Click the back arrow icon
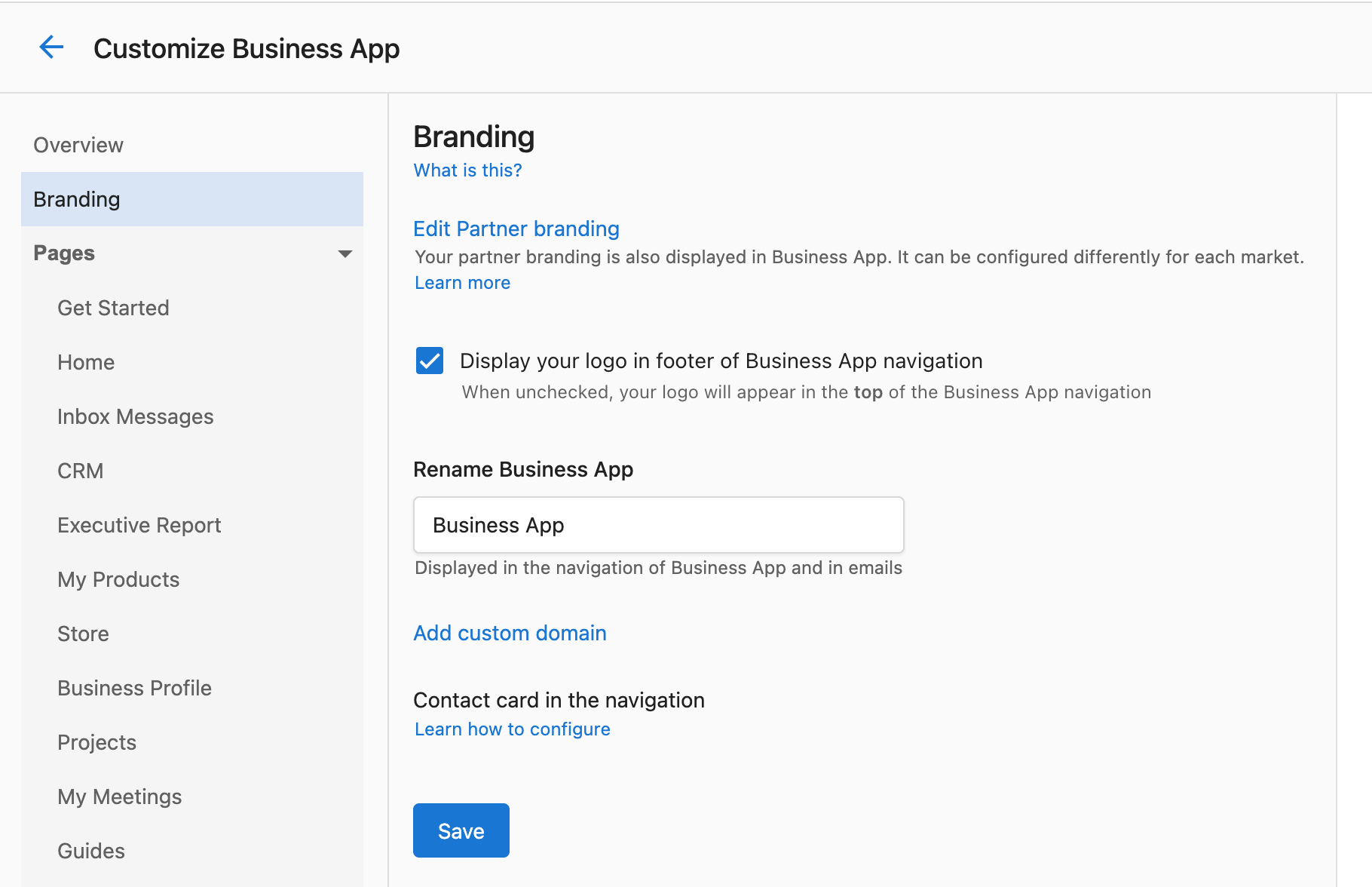 point(51,48)
